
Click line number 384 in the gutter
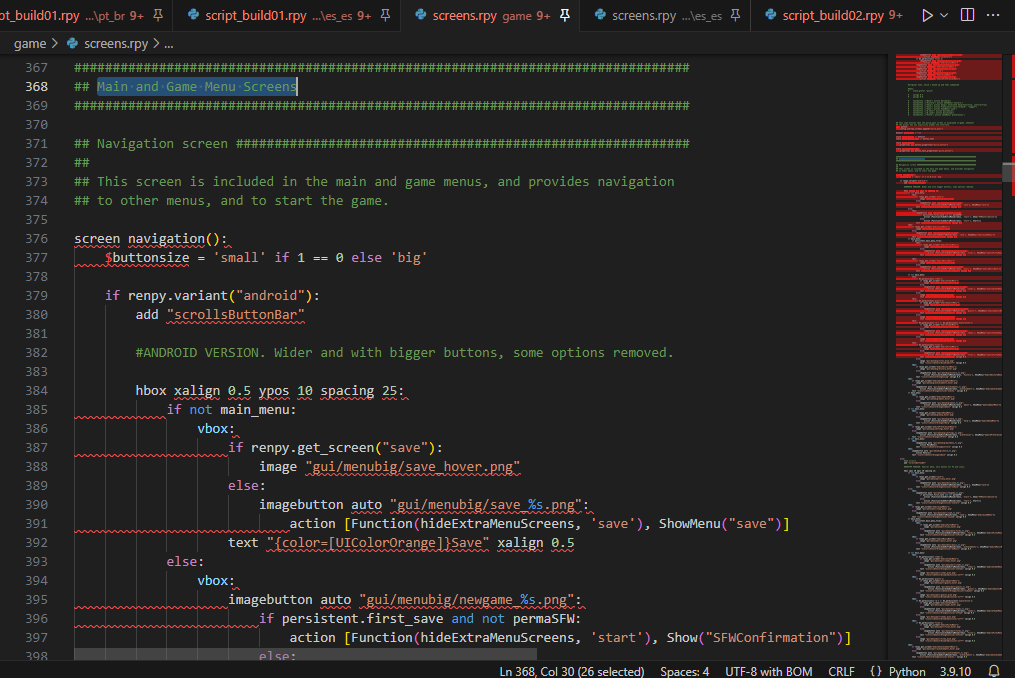coord(36,390)
